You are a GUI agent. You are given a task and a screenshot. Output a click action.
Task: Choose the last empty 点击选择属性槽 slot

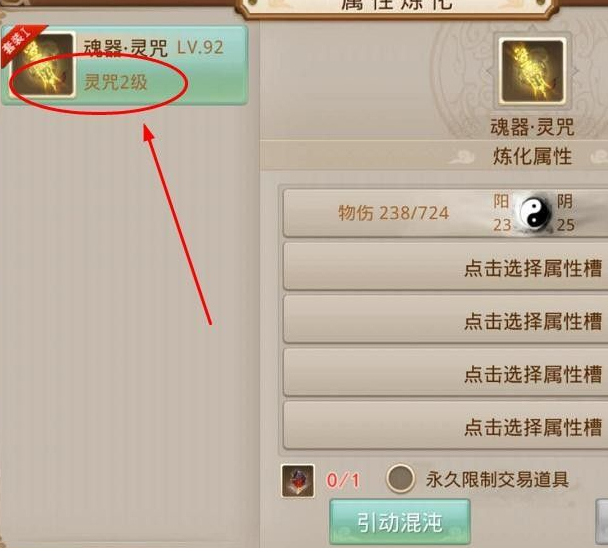(x=446, y=426)
